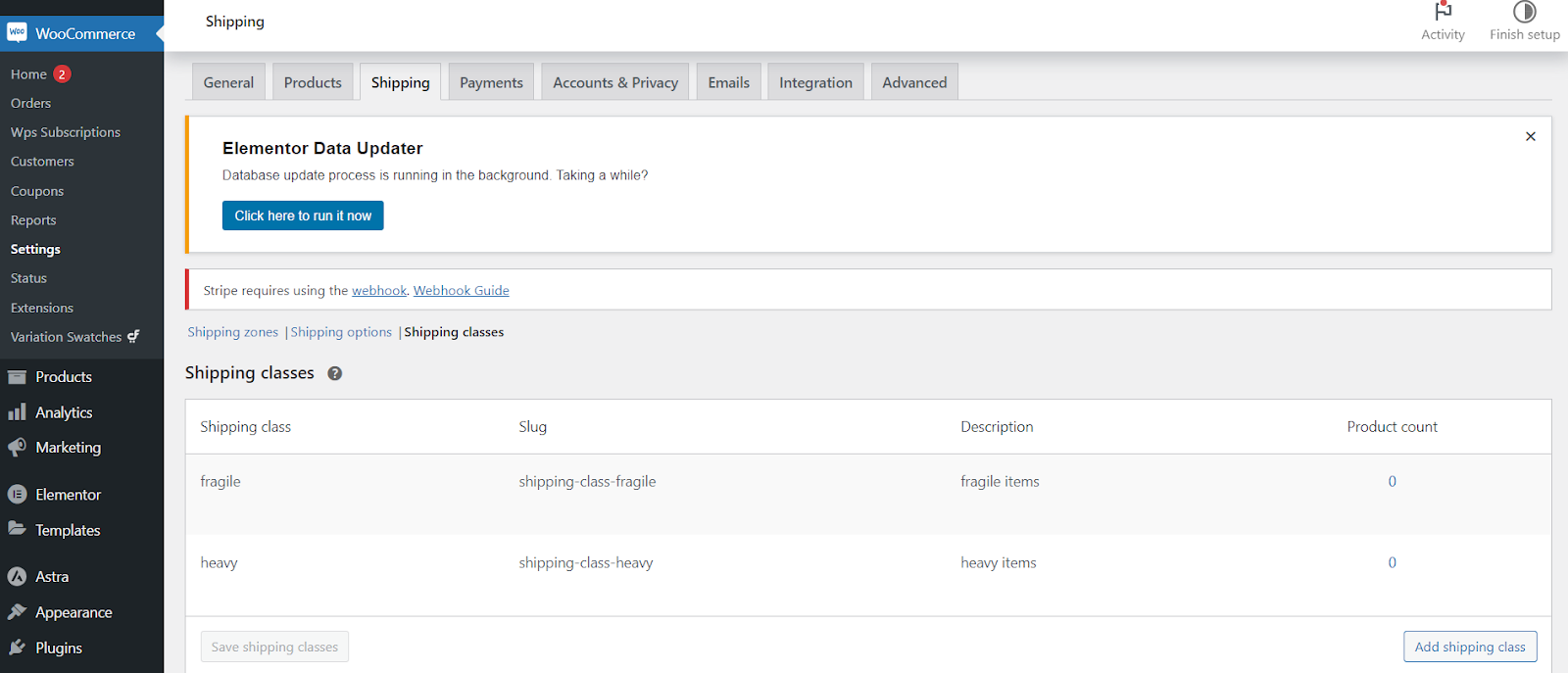The height and width of the screenshot is (673, 1568).
Task: Click the Templates folder icon
Action: pyautogui.click(x=17, y=529)
